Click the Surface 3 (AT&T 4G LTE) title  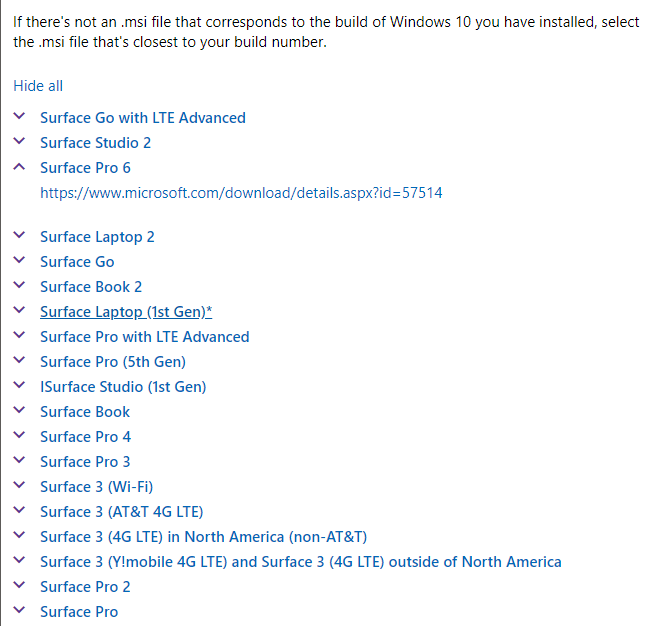click(121, 512)
